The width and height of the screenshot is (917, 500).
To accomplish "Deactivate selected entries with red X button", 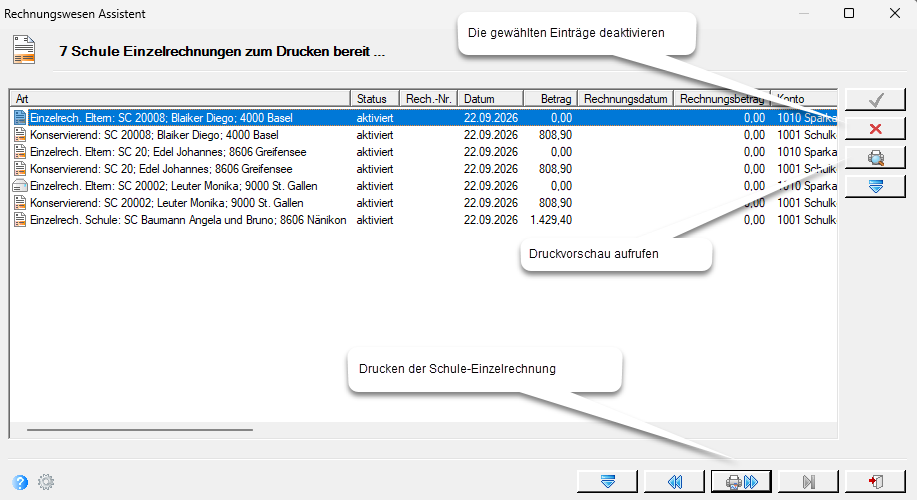I will 875,129.
